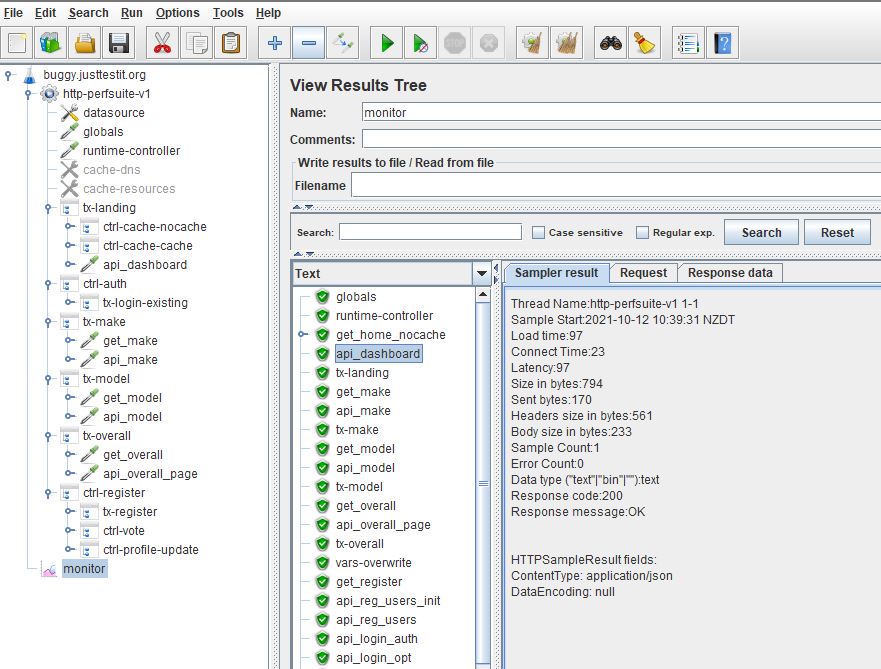Collapse the ctrl-register tree node
Viewport: 881px width, 669px height.
[48, 493]
